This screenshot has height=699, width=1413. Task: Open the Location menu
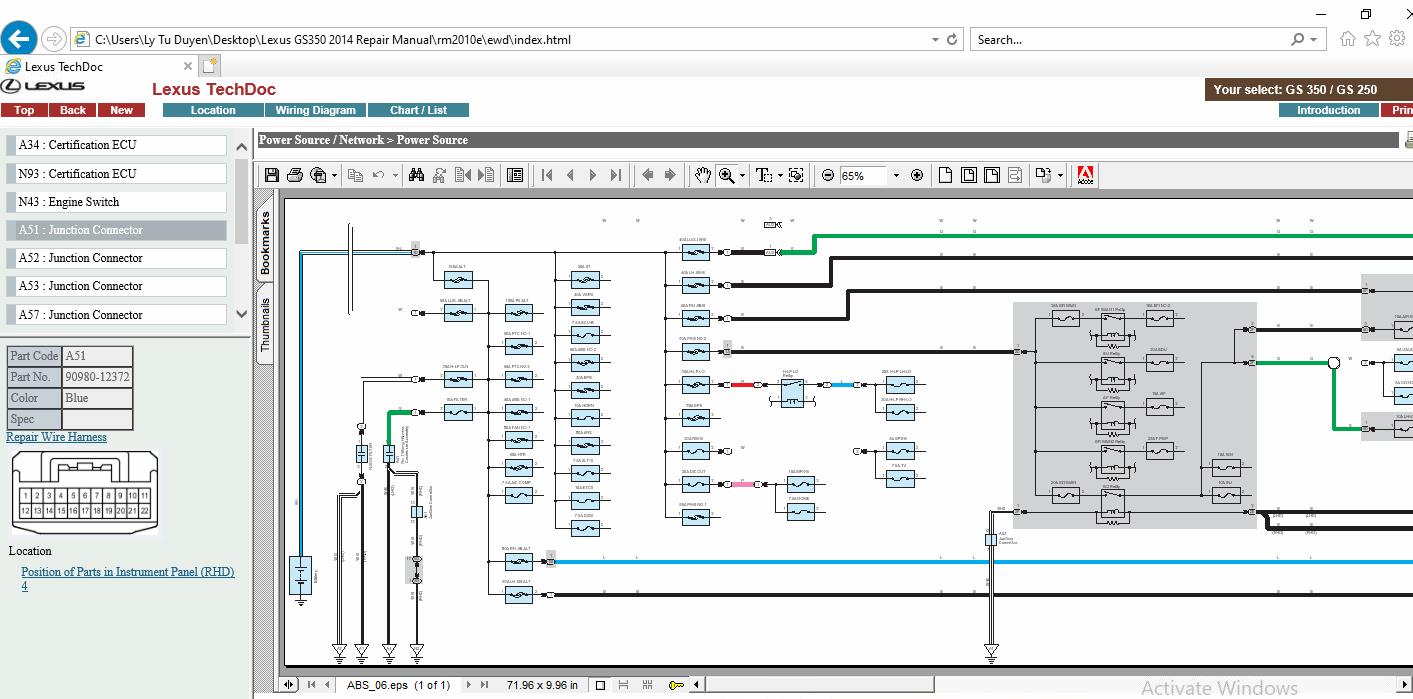(213, 110)
